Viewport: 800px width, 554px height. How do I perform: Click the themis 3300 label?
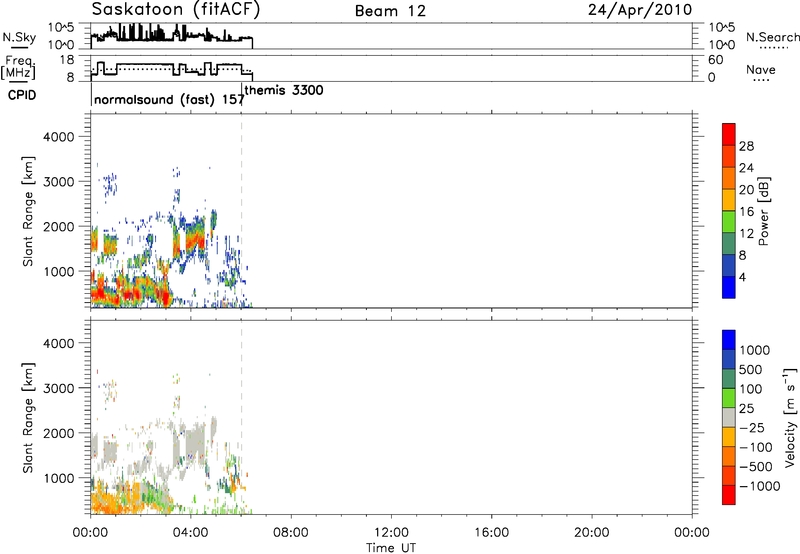coord(284,90)
